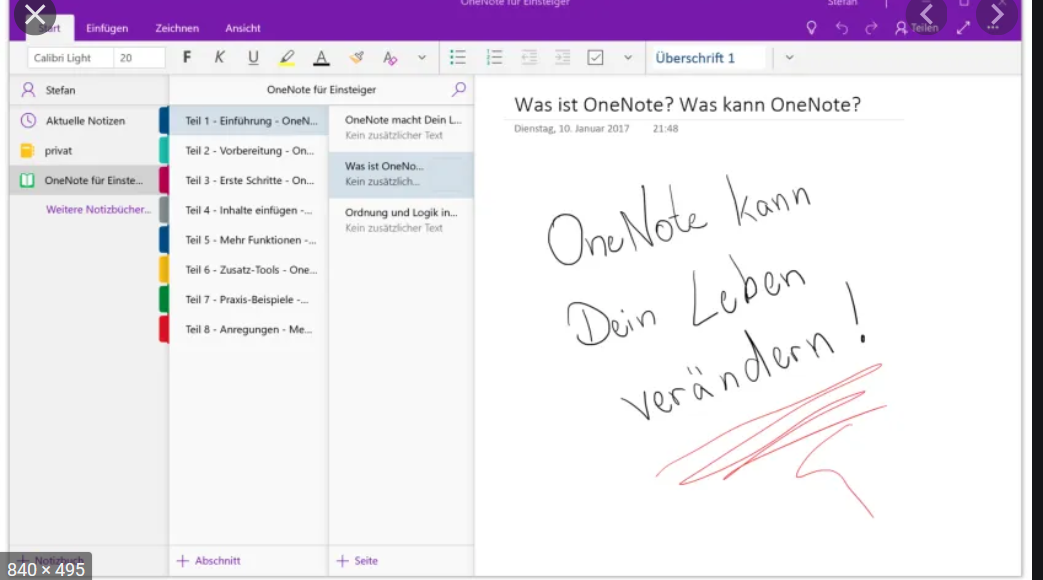Screen dimensions: 1043x580
Task: Close the image preview with X
Action: point(35,14)
